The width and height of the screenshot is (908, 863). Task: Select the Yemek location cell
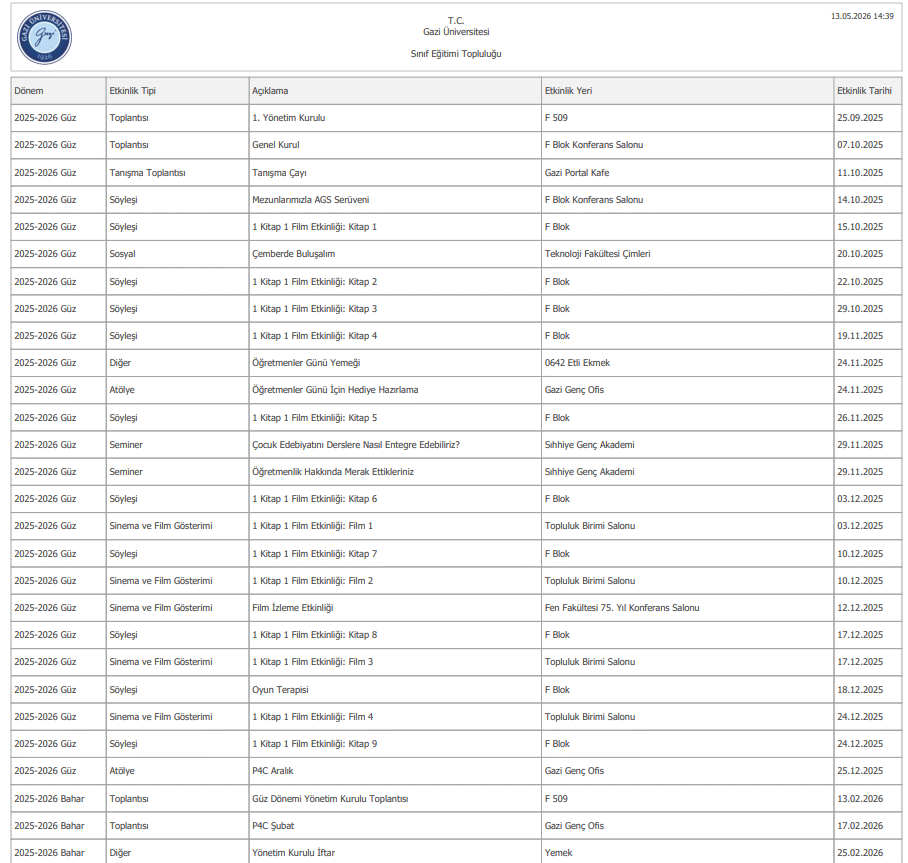pyautogui.click(x=687, y=853)
